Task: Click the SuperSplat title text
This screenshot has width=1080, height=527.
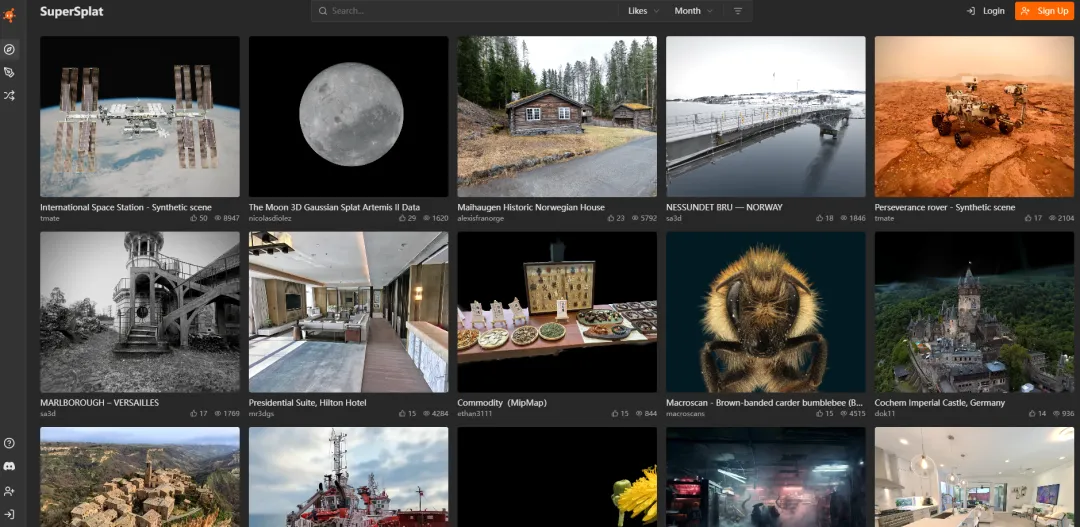Action: [72, 11]
